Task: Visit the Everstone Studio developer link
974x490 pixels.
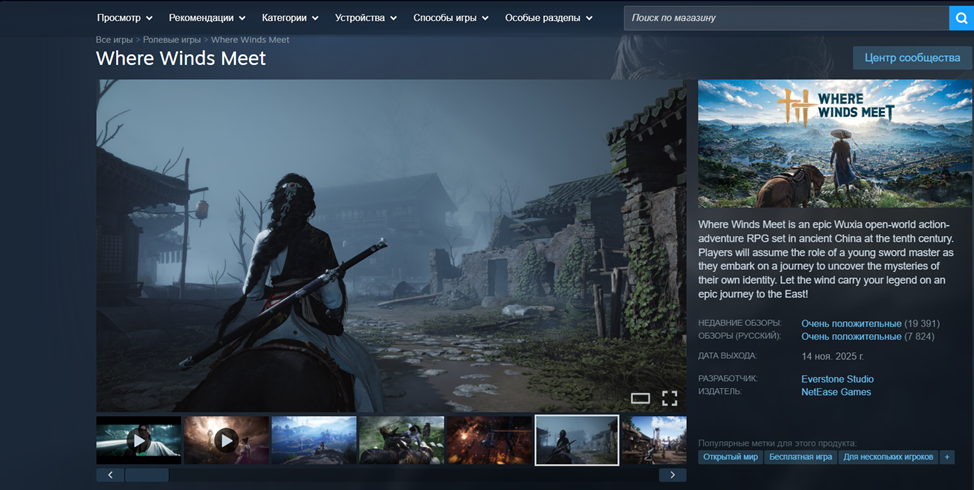Action: [x=837, y=379]
